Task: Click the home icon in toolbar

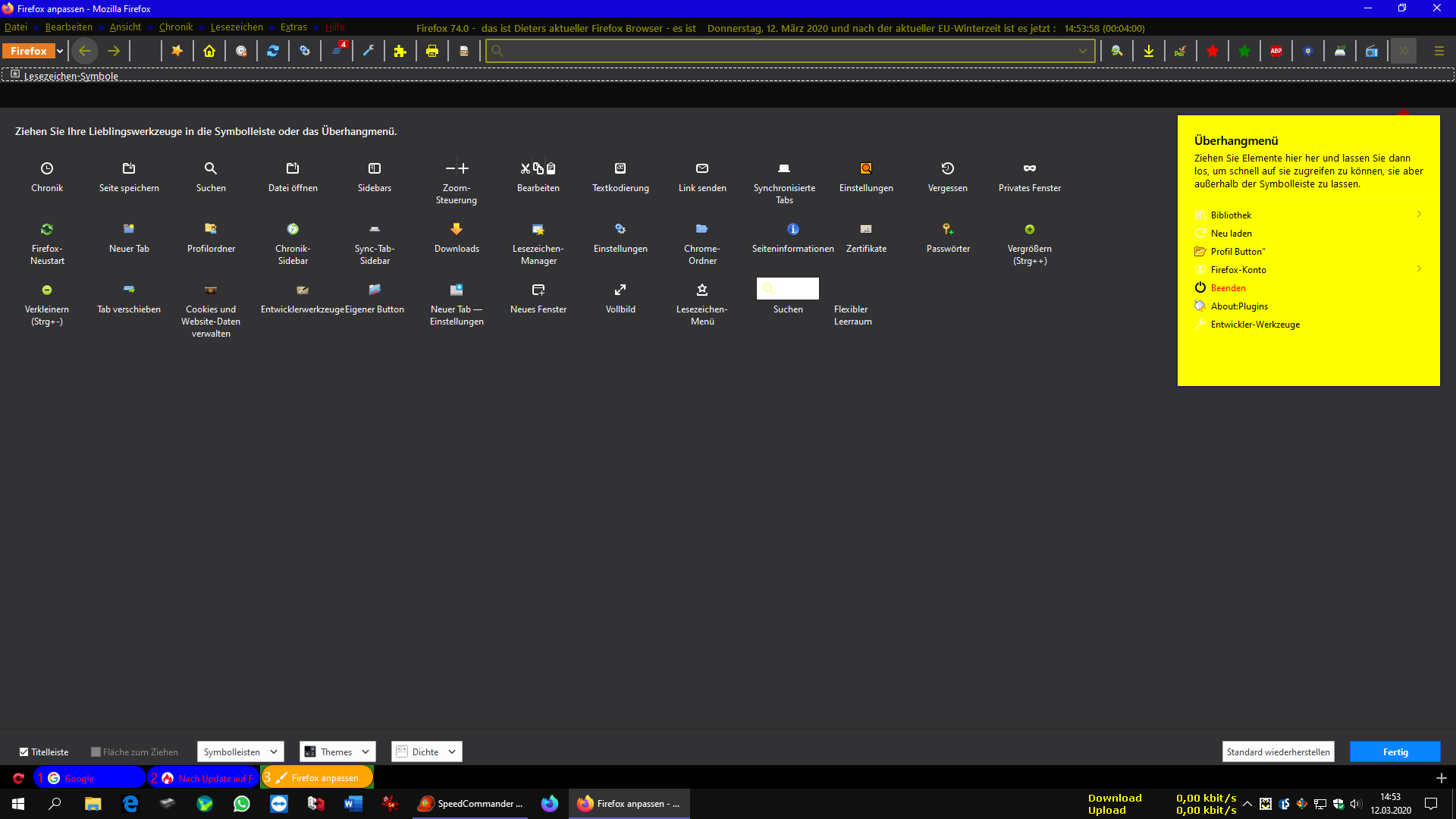Action: point(209,51)
